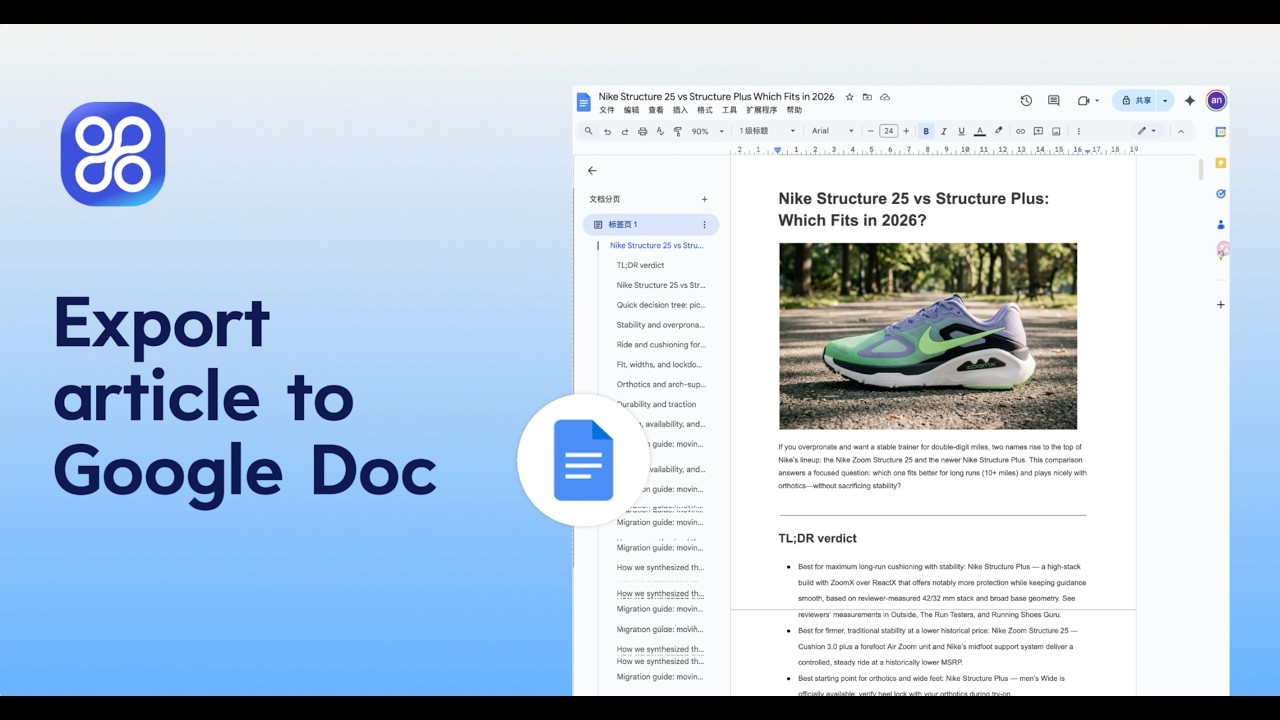Open the editing mode pencil dropdown

[1146, 131]
